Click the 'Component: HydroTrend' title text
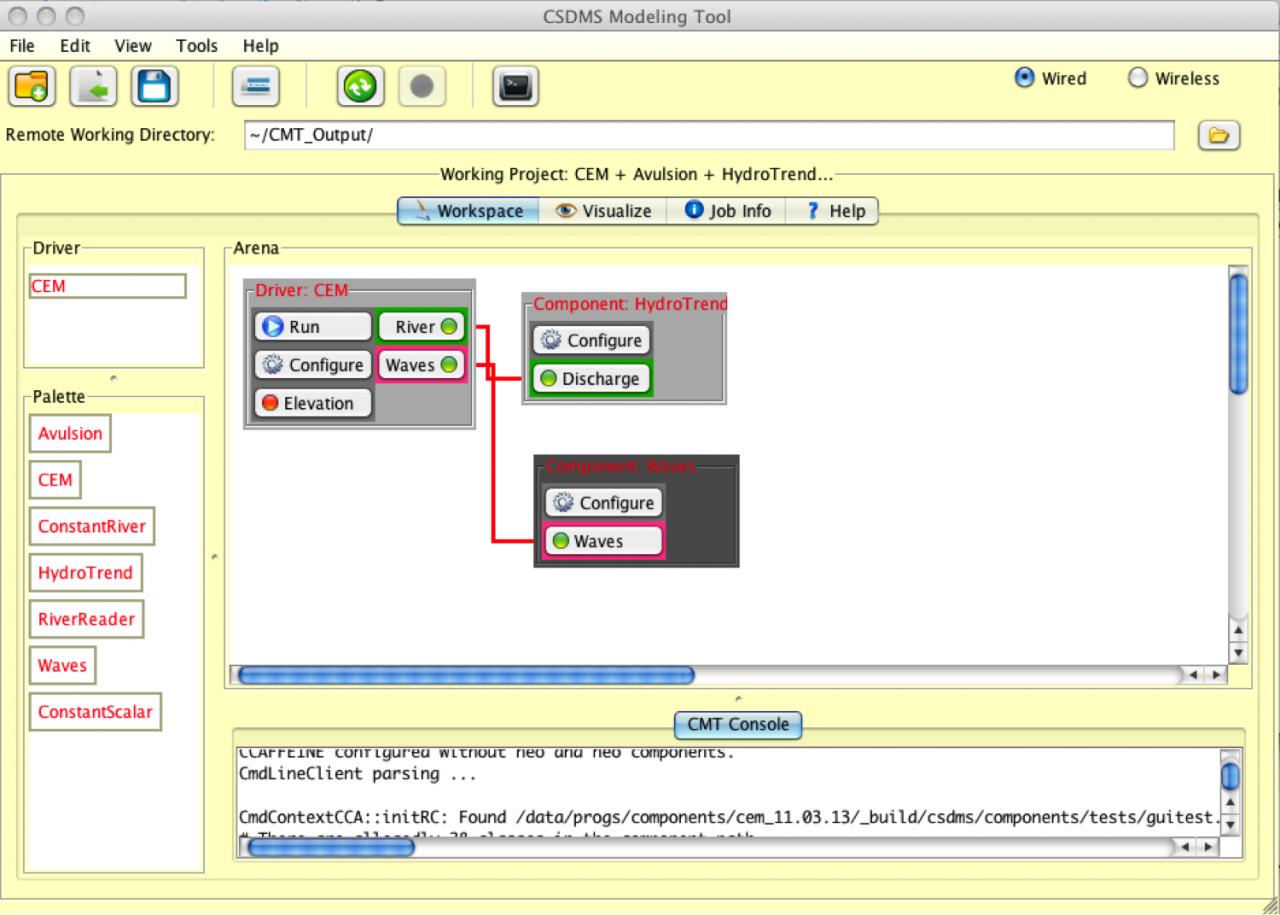 pos(630,304)
